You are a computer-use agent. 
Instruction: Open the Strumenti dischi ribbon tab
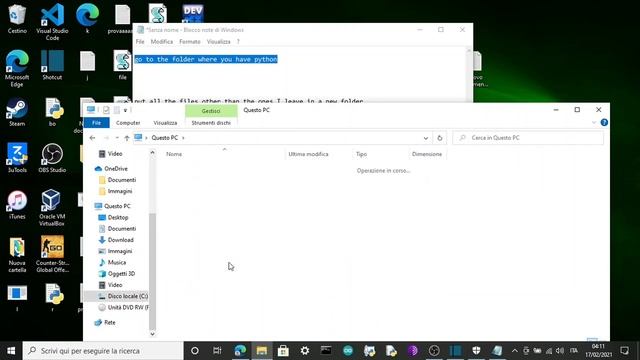click(x=211, y=122)
